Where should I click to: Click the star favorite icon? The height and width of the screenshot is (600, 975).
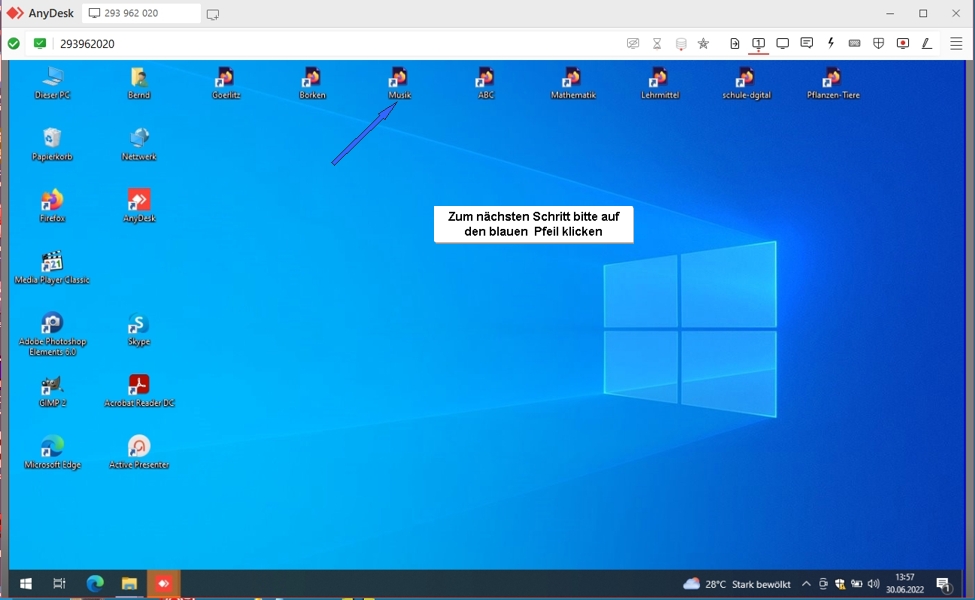pyautogui.click(x=703, y=44)
